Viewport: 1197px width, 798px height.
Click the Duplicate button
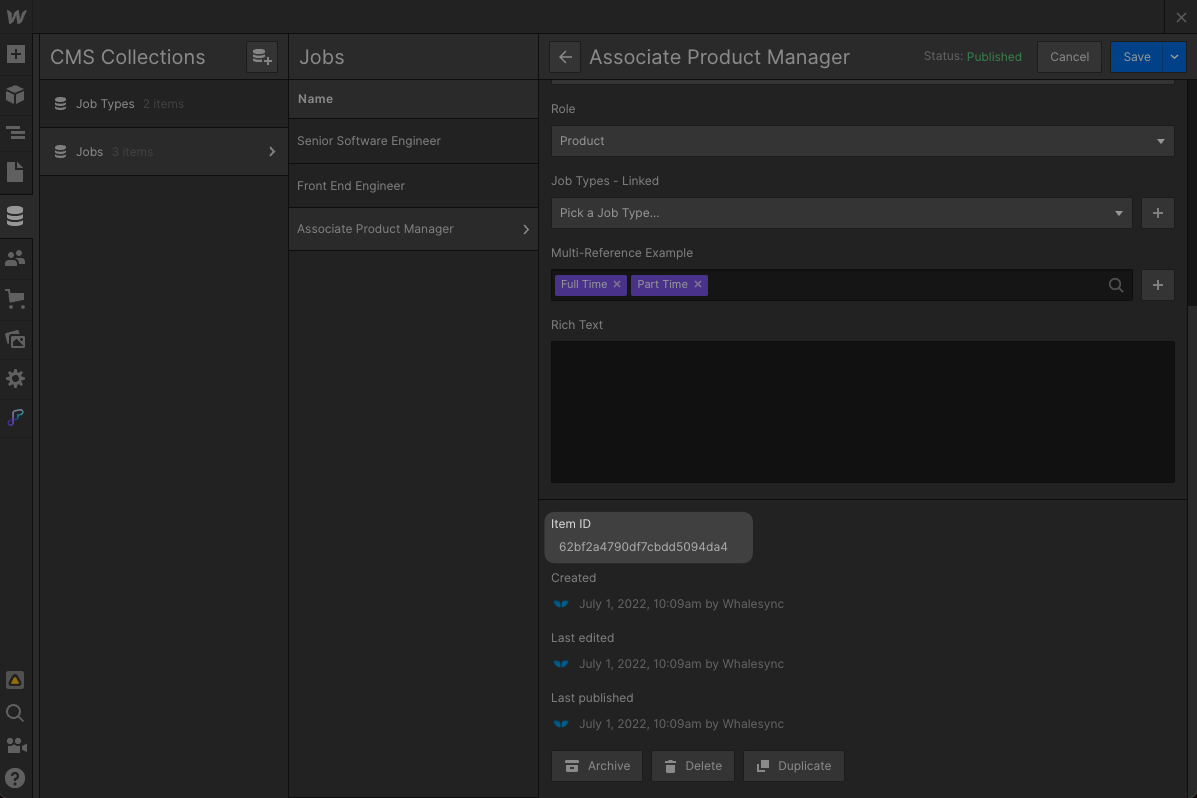click(x=794, y=766)
